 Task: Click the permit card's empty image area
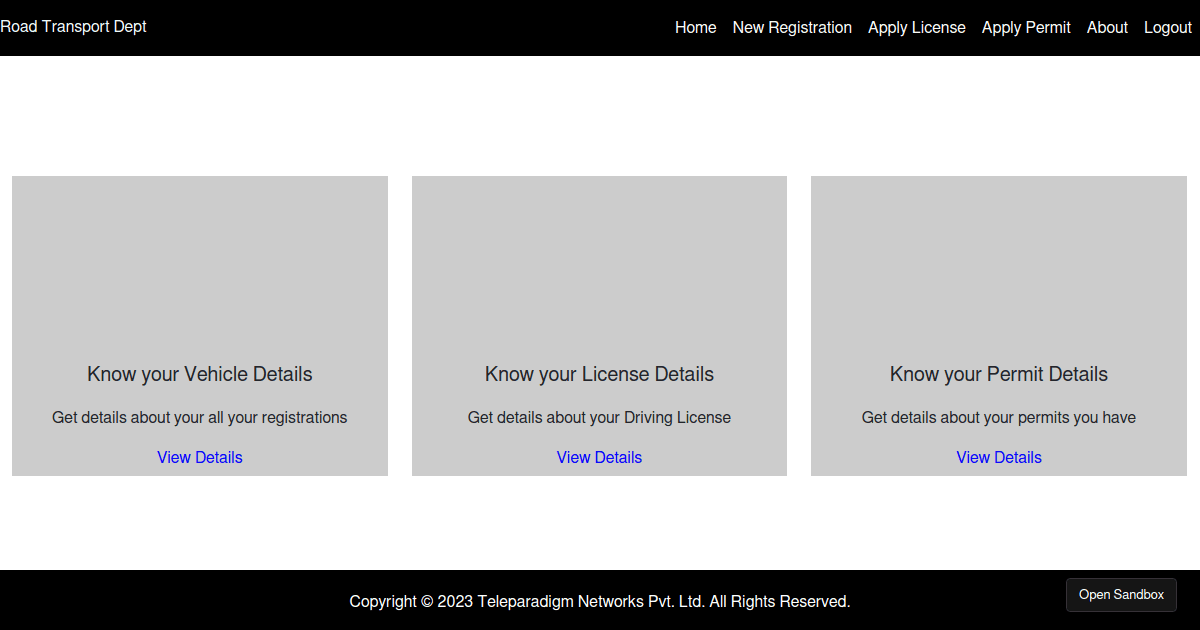[x=998, y=260]
